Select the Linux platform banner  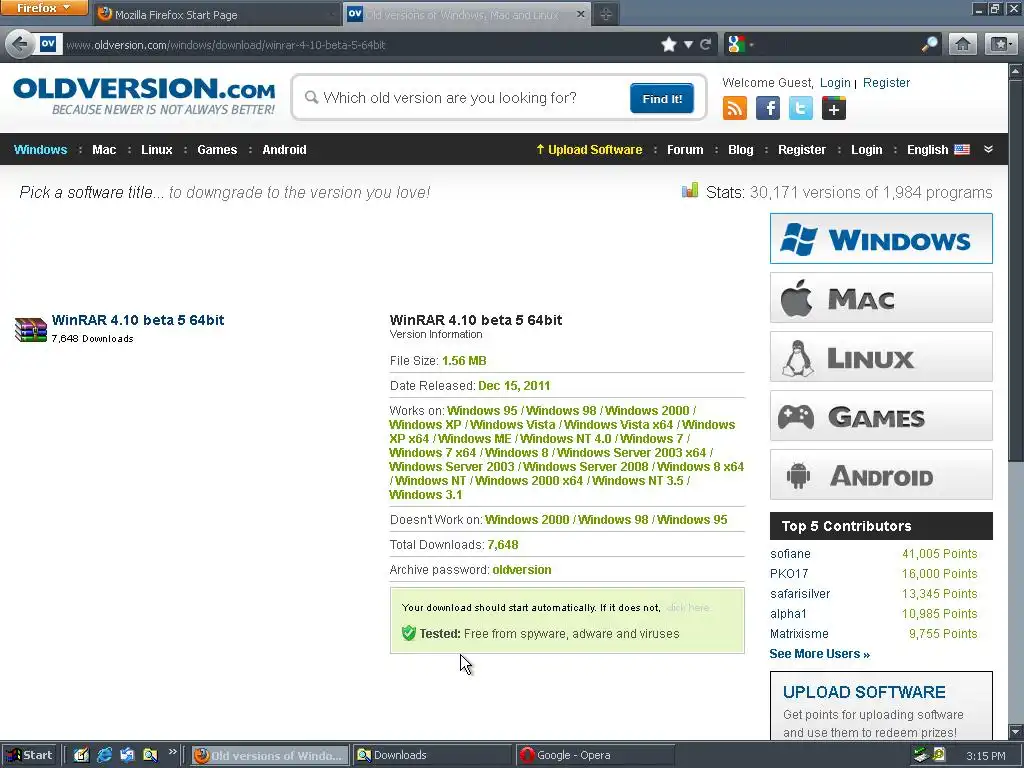click(881, 357)
